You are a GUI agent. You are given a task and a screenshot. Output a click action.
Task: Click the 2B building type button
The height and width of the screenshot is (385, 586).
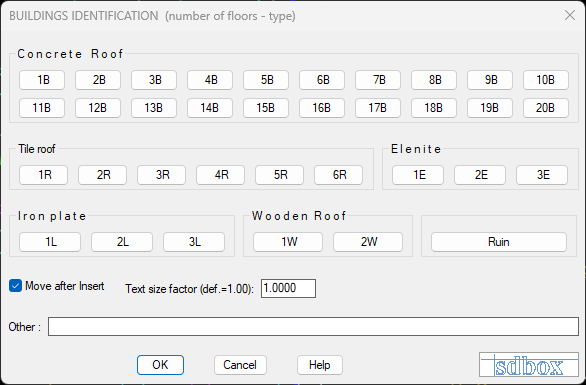pos(98,80)
